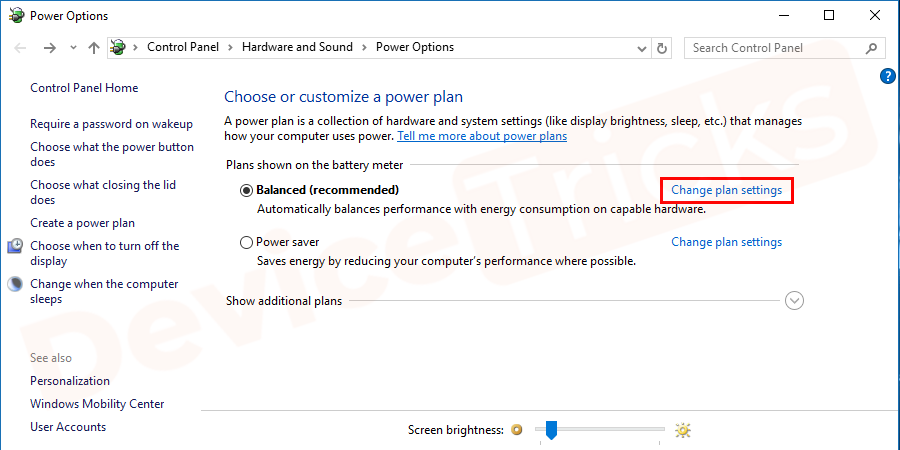
Task: Click the bright sun icon
Action: tap(682, 430)
